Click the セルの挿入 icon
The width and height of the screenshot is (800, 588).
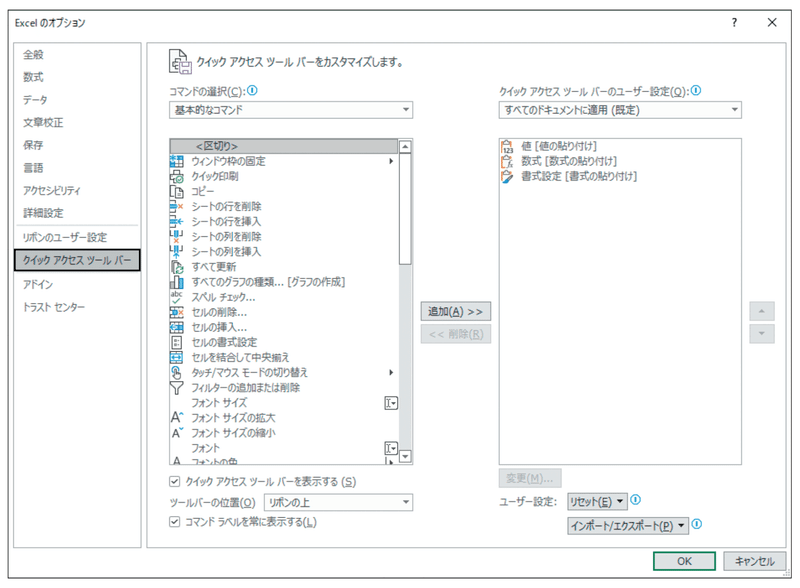point(177,327)
